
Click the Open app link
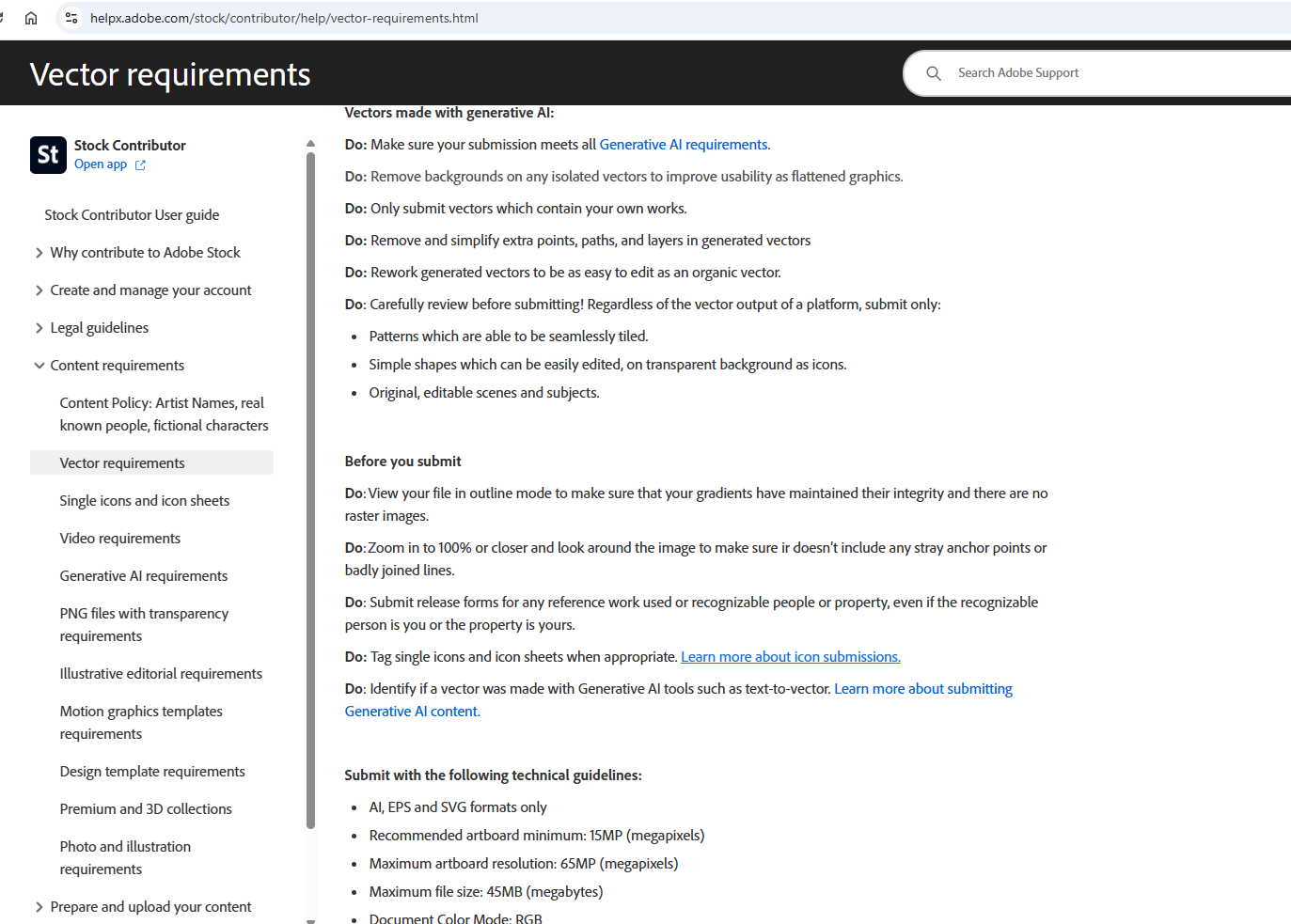[x=101, y=164]
